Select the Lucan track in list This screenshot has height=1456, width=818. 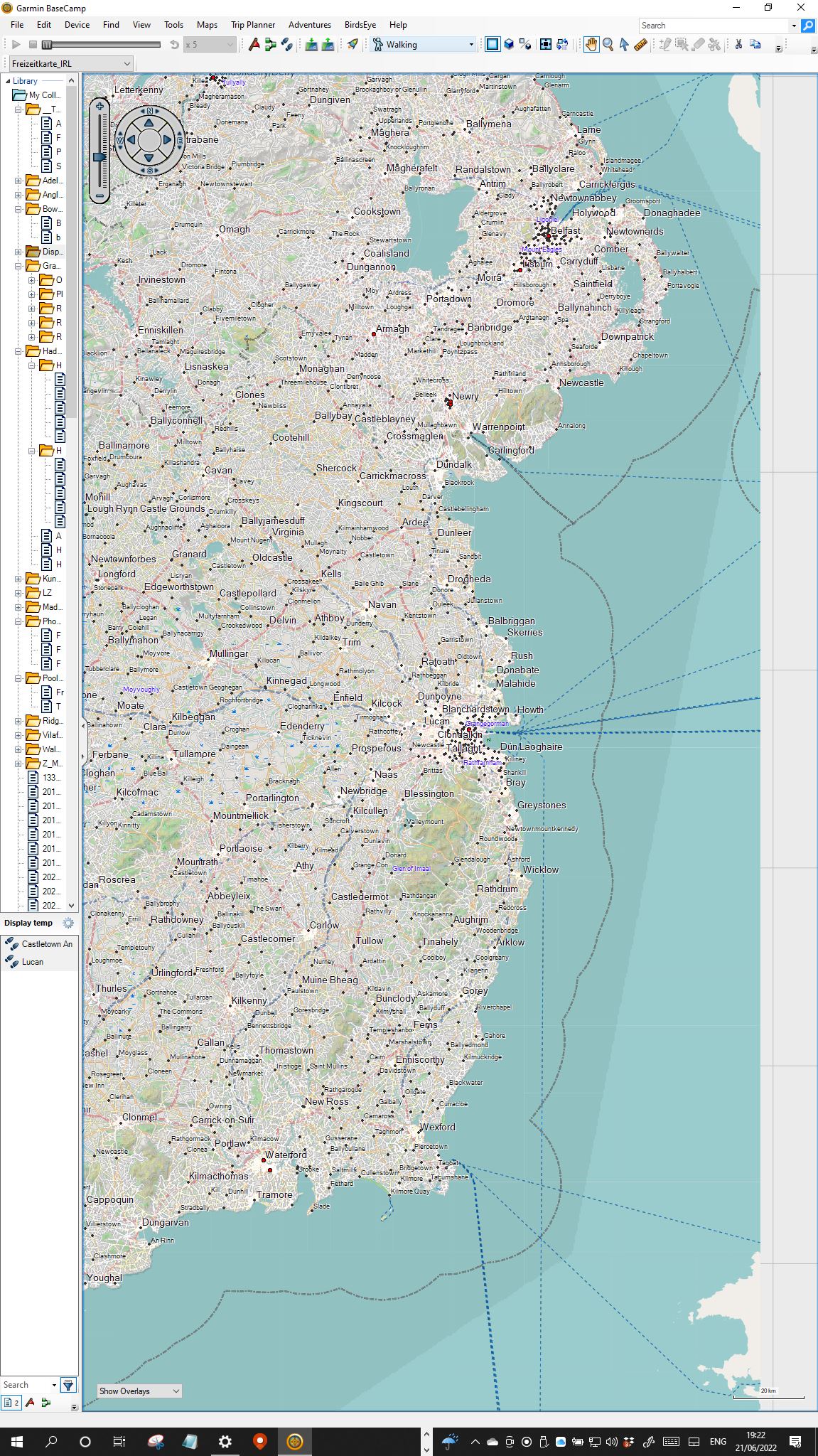[x=33, y=962]
